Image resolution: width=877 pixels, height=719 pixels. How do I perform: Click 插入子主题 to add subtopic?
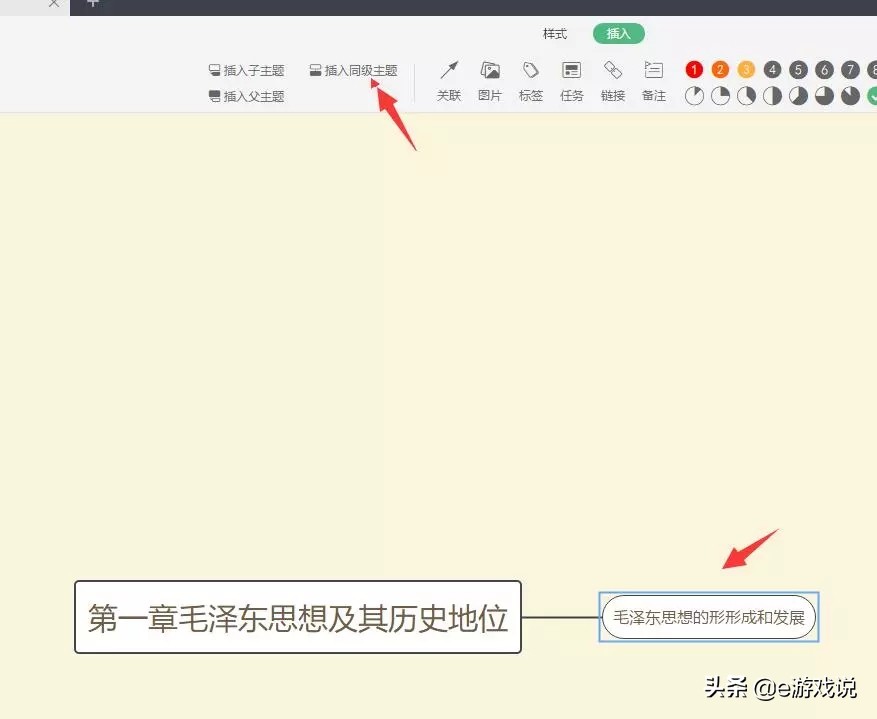(x=246, y=71)
